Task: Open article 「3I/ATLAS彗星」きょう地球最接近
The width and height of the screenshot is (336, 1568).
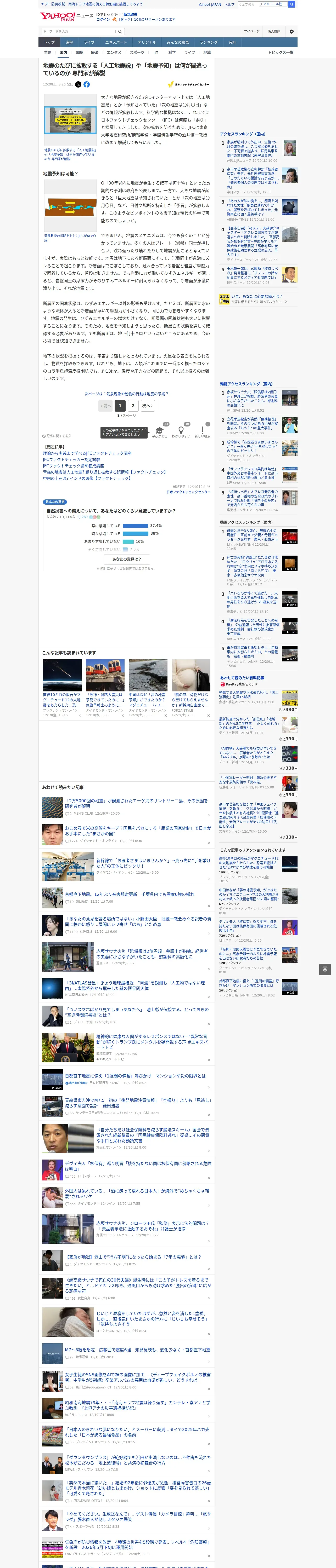Action: tap(135, 985)
